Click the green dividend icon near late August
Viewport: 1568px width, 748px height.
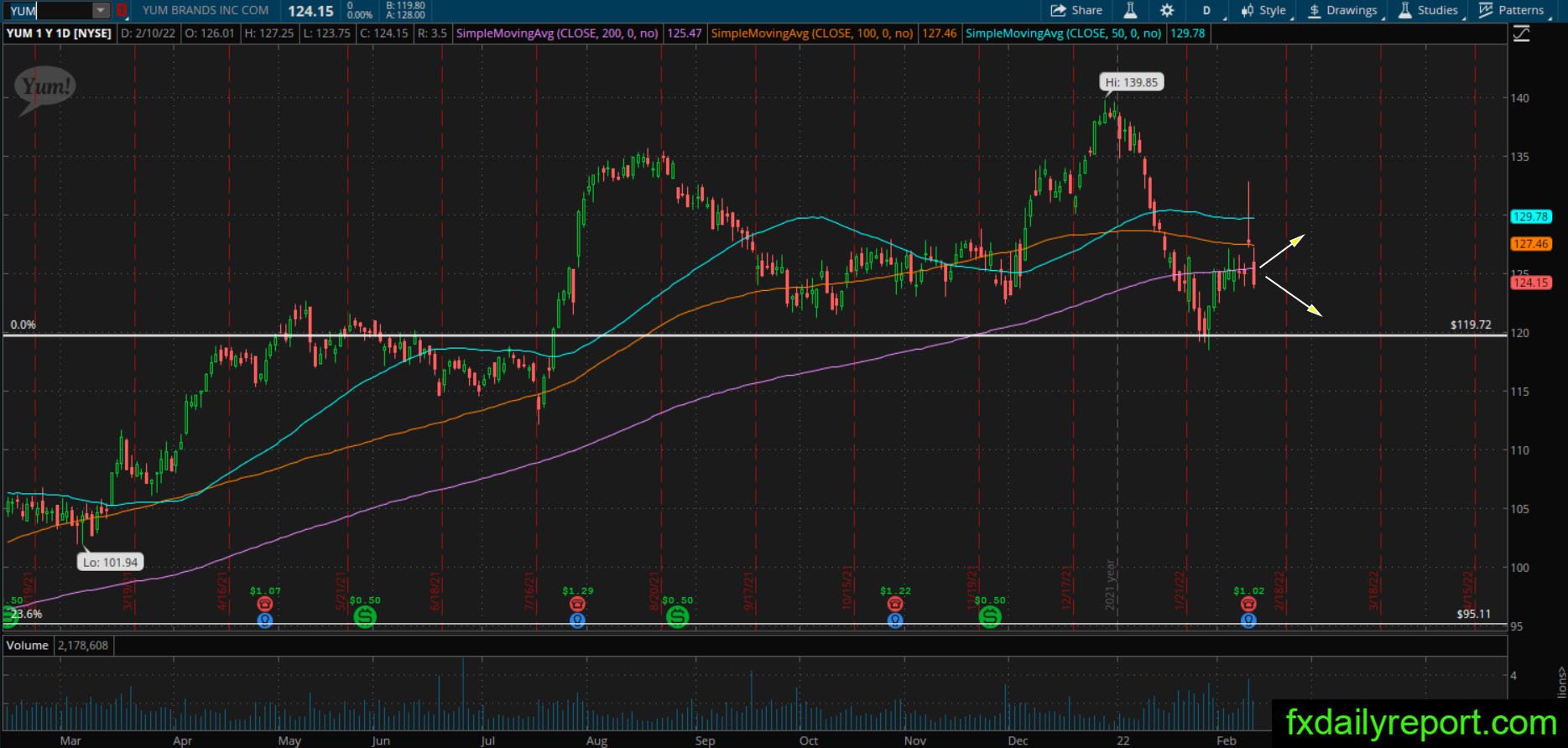click(677, 617)
